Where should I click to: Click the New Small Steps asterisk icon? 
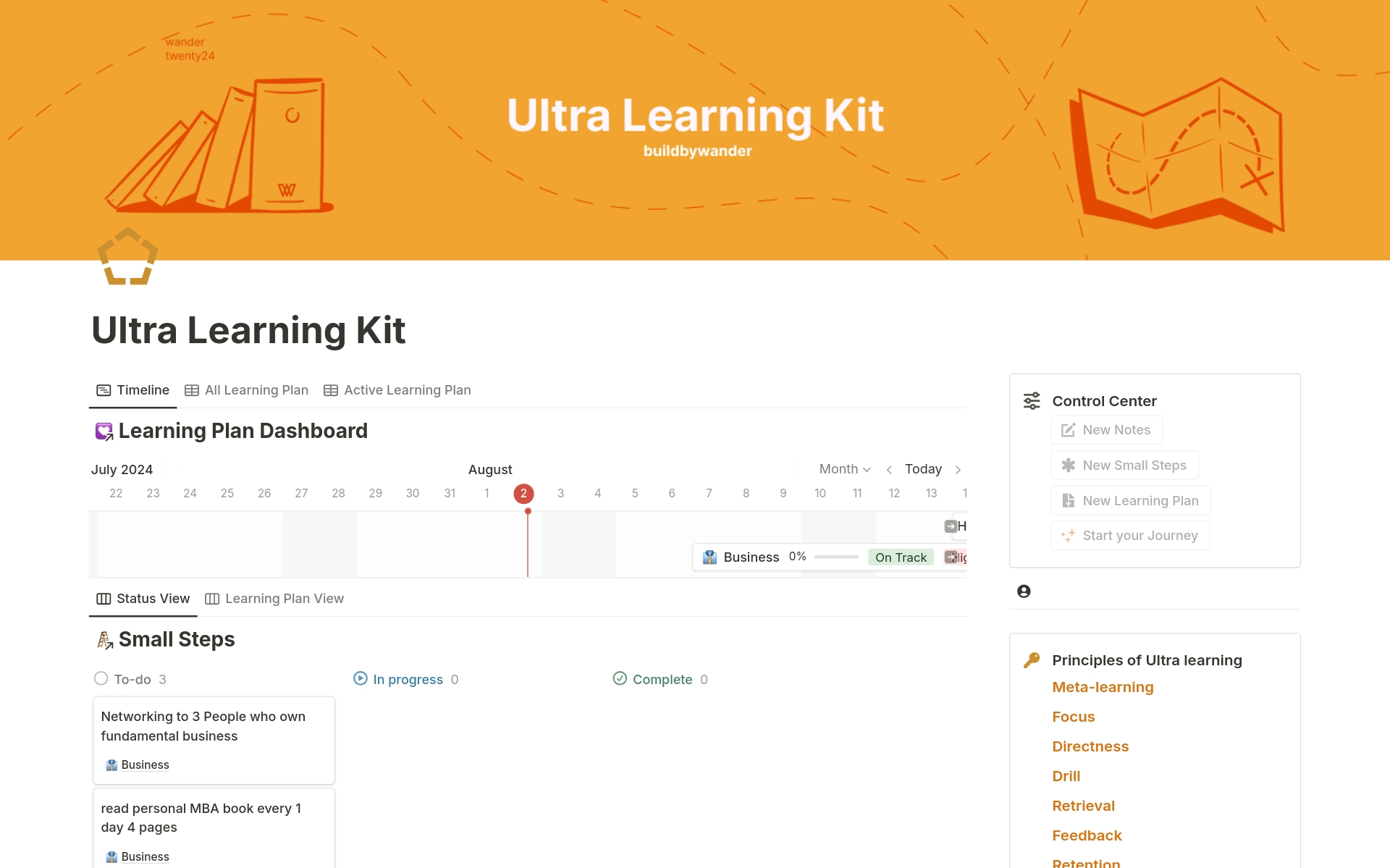(x=1069, y=465)
